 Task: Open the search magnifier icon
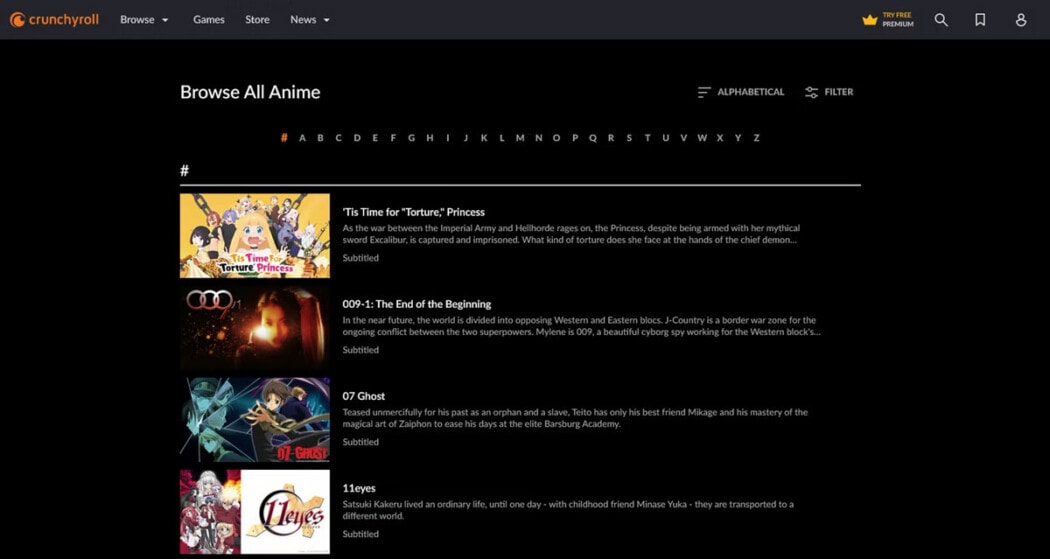pyautogui.click(x=941, y=20)
